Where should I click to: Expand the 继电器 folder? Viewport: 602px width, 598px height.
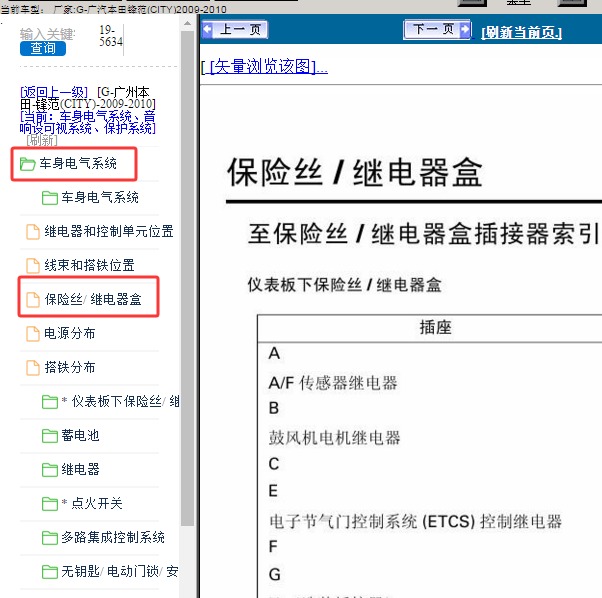[80, 469]
